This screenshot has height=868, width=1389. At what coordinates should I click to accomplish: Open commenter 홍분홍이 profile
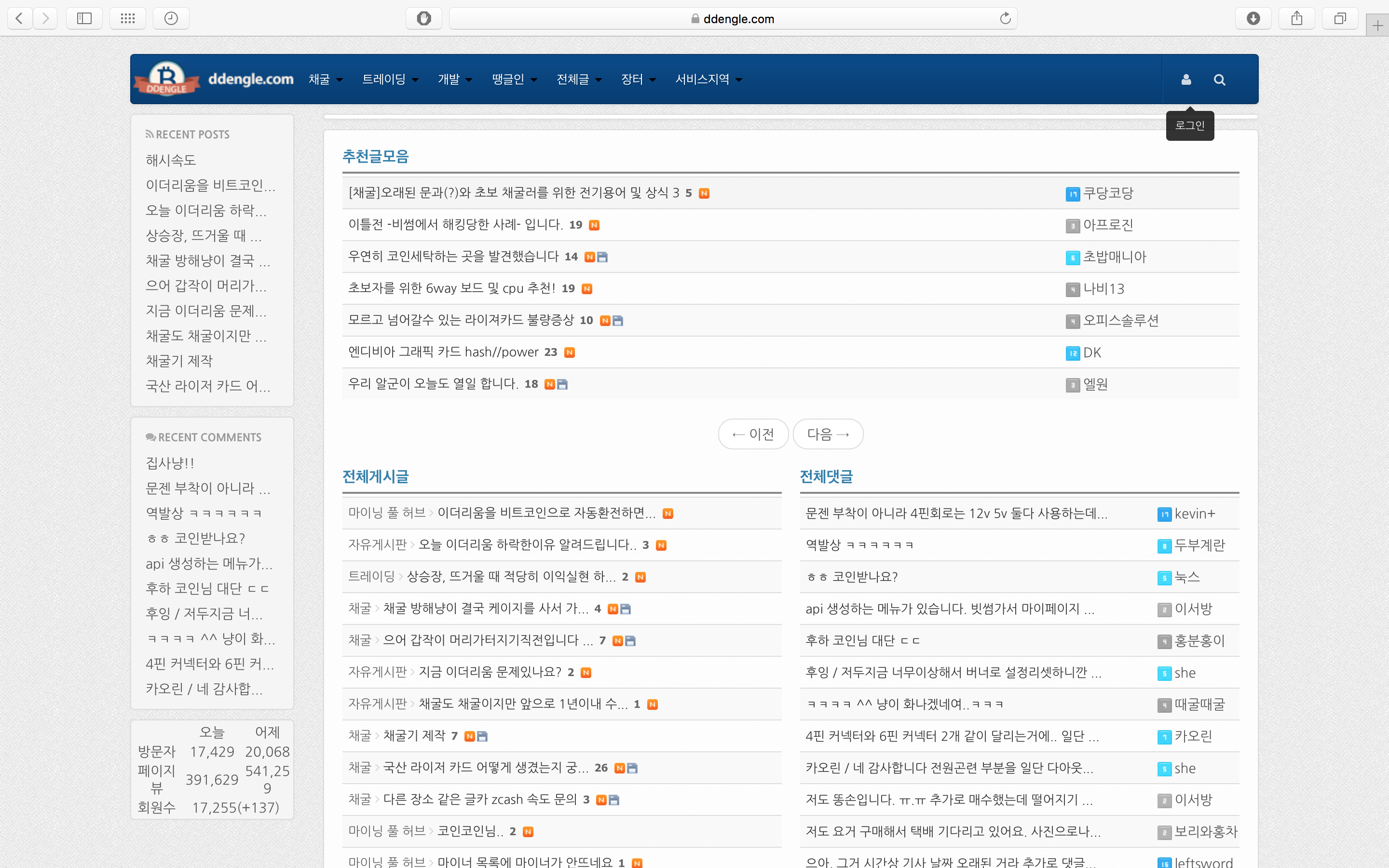(1199, 641)
